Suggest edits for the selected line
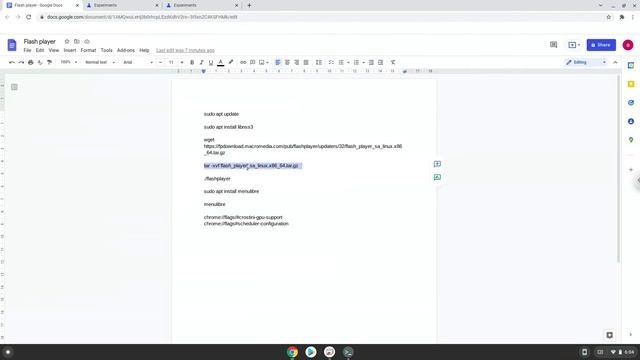This screenshot has height=360, width=640. [x=437, y=178]
